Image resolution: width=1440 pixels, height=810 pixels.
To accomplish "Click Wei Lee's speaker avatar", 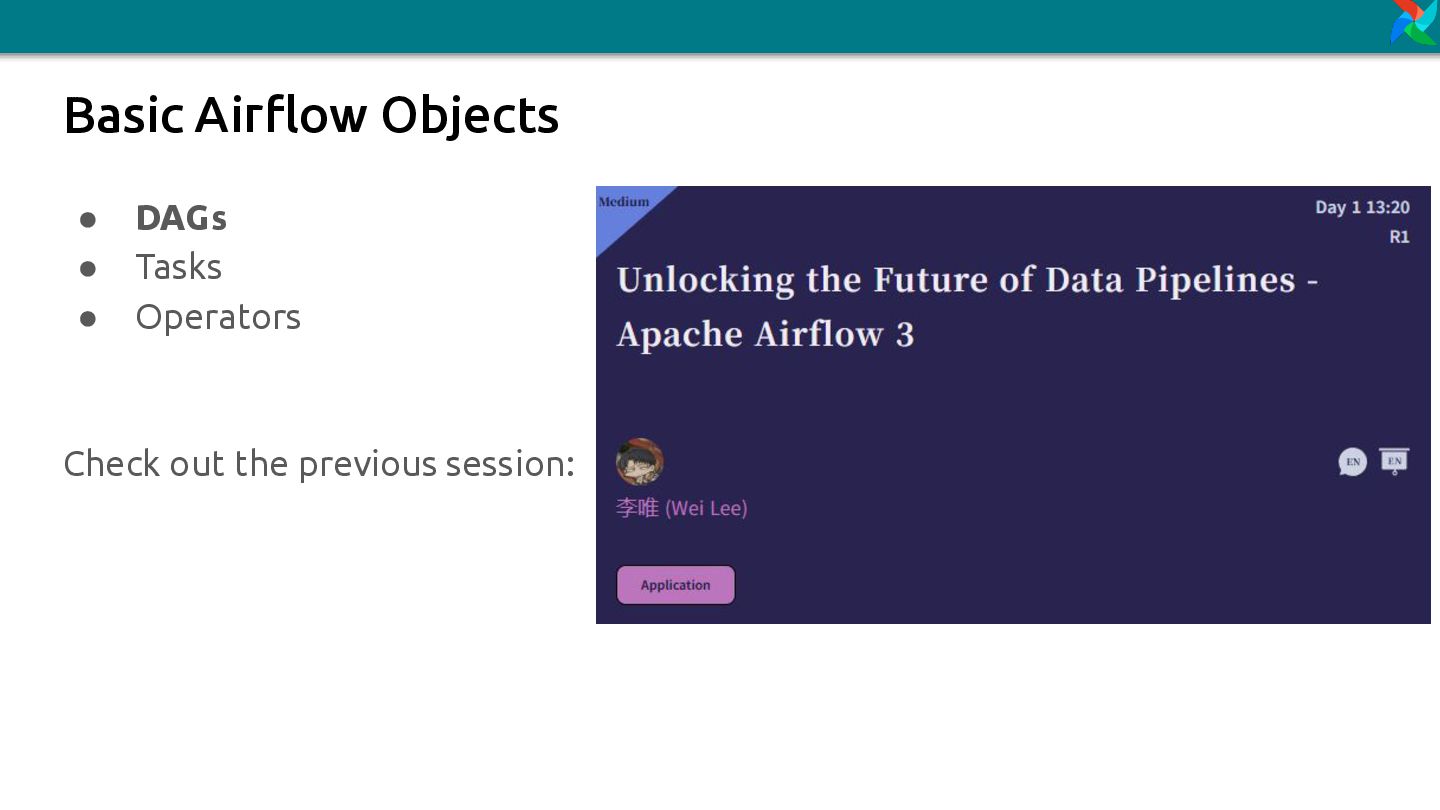I will pyautogui.click(x=640, y=462).
